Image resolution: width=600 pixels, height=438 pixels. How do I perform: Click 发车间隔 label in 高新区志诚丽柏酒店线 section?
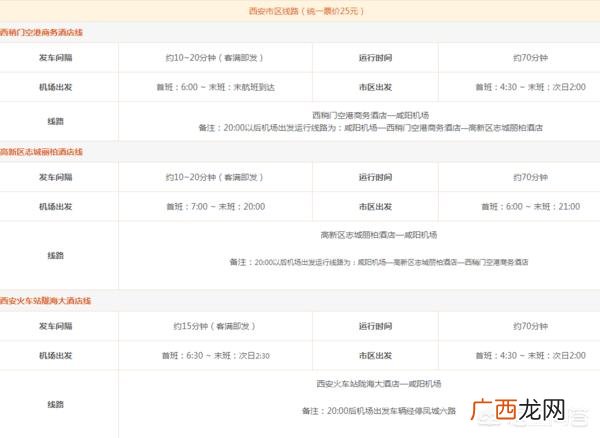tap(55, 177)
